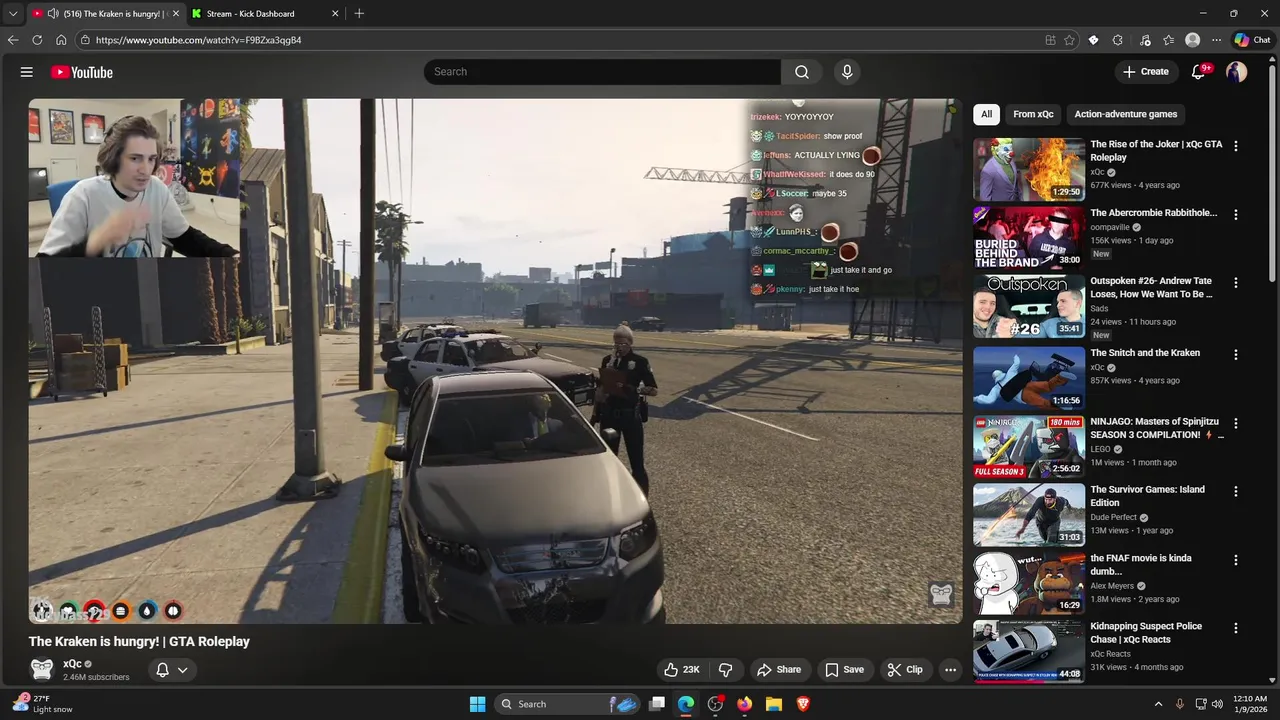This screenshot has width=1280, height=720.
Task: Open Copilot Chat in the browser toolbar
Action: pyautogui.click(x=1252, y=40)
